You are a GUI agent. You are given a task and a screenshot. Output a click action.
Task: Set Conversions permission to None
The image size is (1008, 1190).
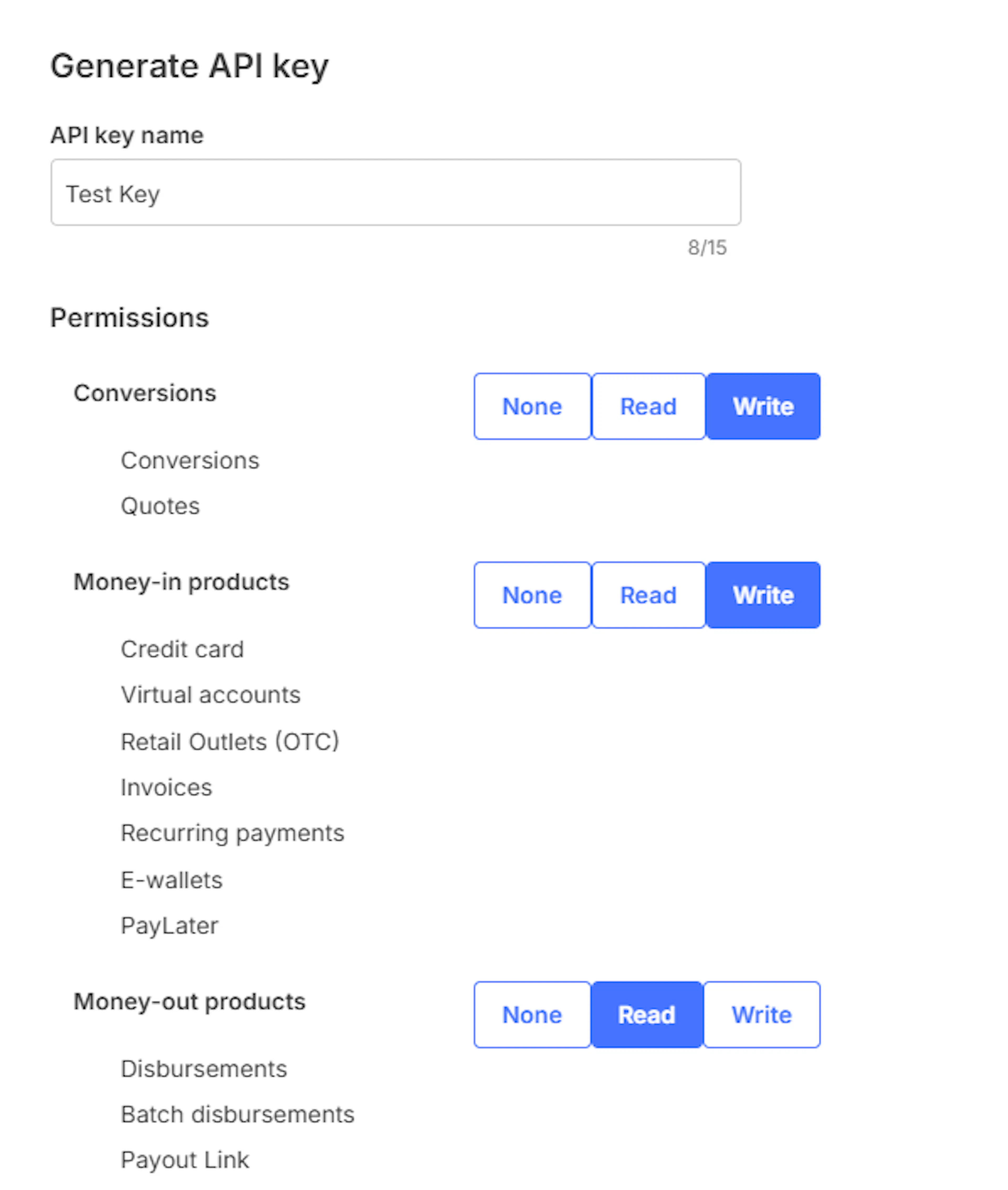tap(532, 406)
